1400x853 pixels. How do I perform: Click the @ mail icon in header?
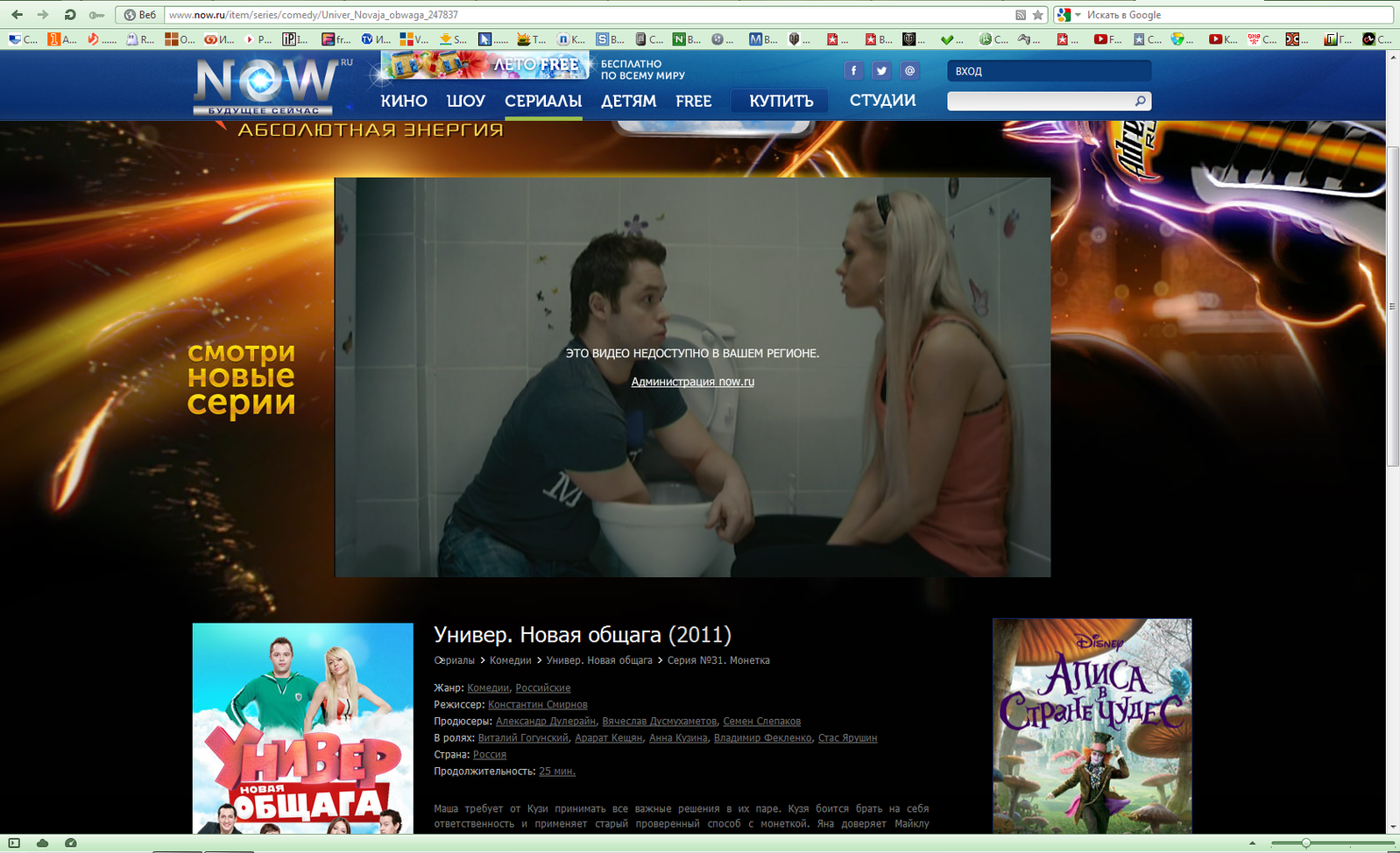tap(909, 71)
